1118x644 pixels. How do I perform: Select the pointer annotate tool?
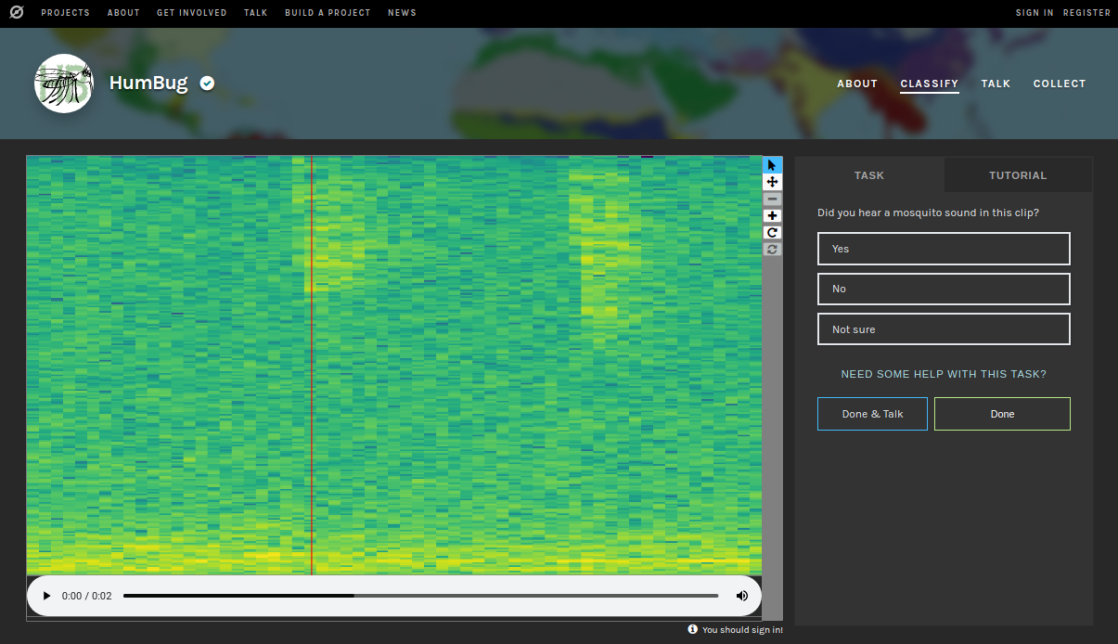772,165
